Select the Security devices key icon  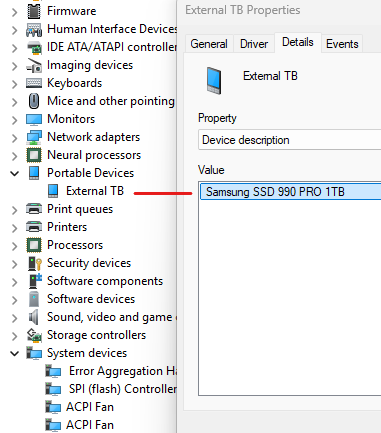[x=35, y=263]
